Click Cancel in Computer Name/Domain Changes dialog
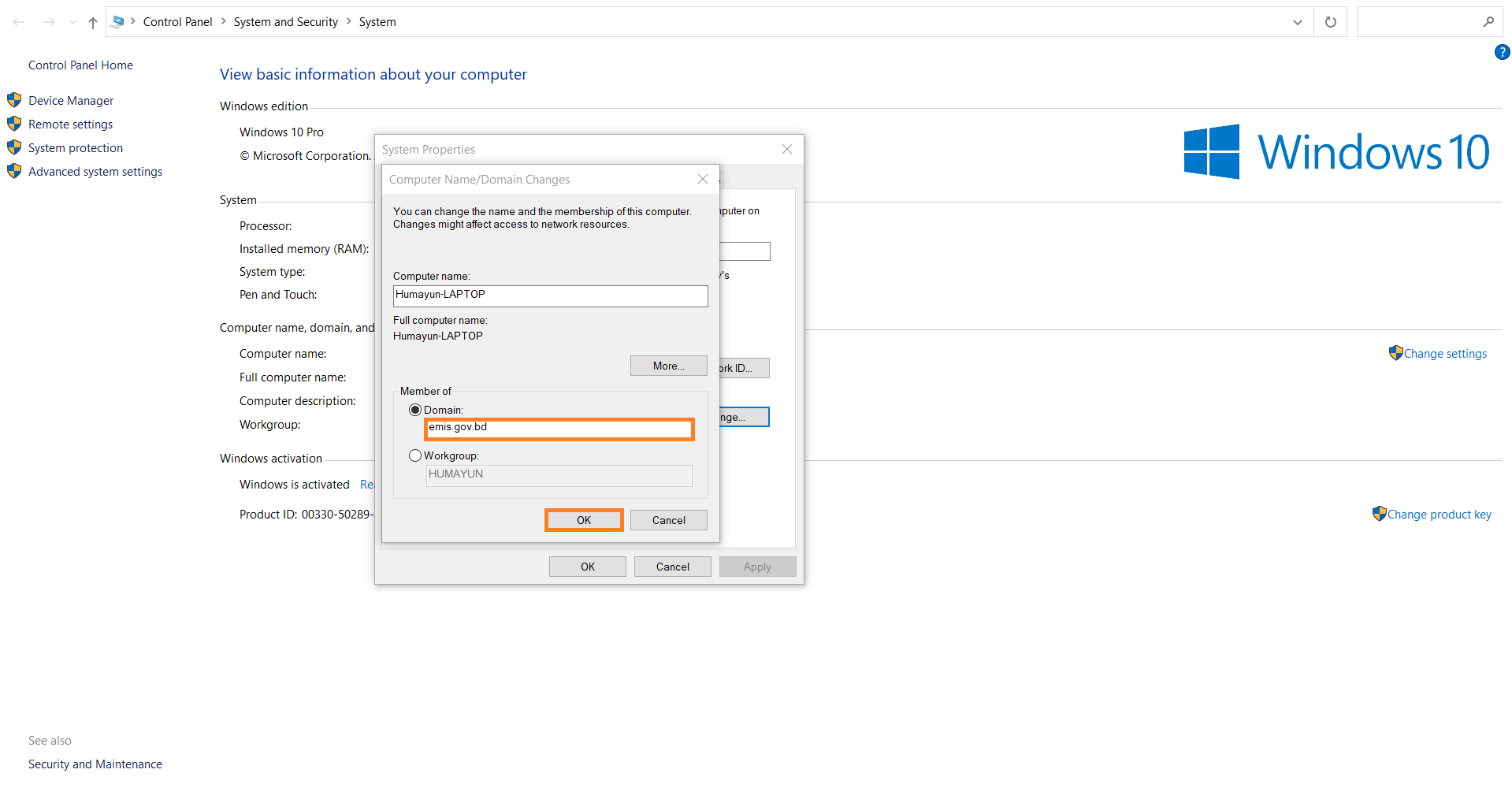The image size is (1512, 788). click(669, 520)
